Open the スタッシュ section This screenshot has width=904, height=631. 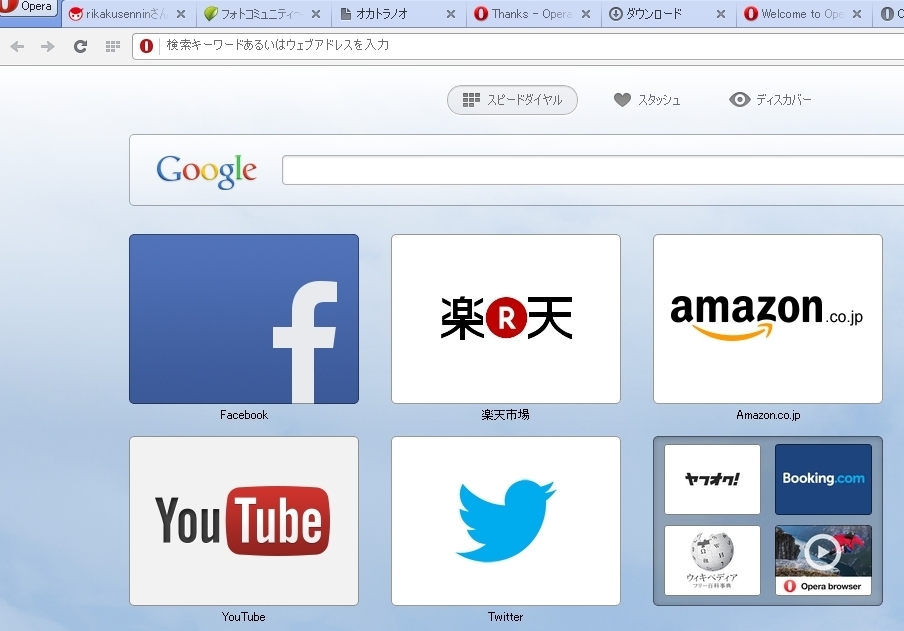point(647,100)
